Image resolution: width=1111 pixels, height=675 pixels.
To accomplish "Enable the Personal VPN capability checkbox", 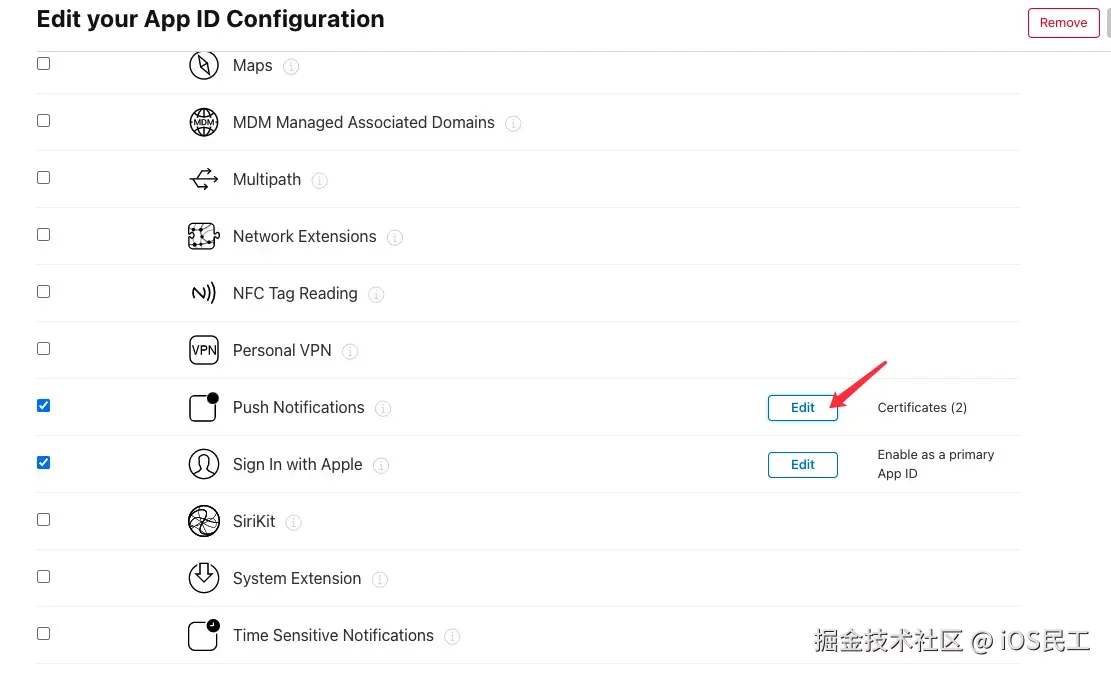I will (x=43, y=348).
